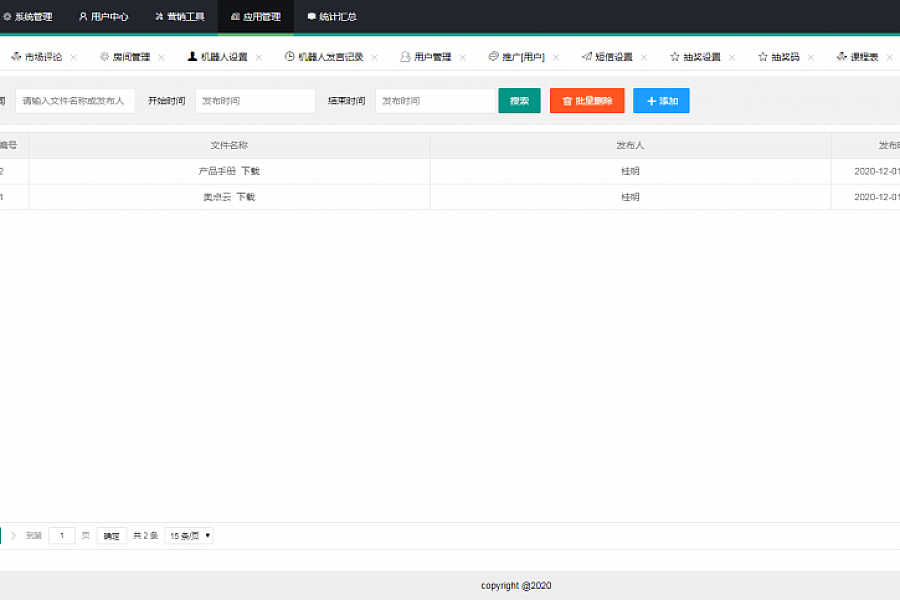
Task: Click the trash icon in 批量删除 button
Action: pos(567,101)
